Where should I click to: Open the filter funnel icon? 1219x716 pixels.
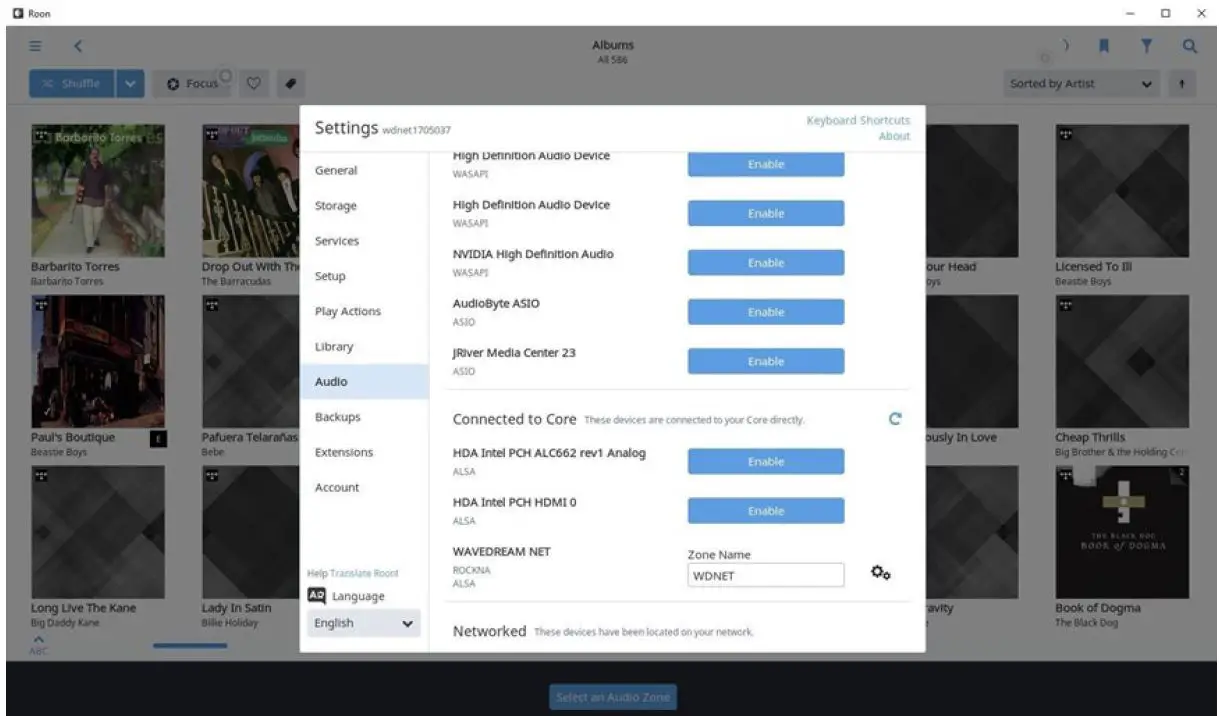[x=1148, y=46]
